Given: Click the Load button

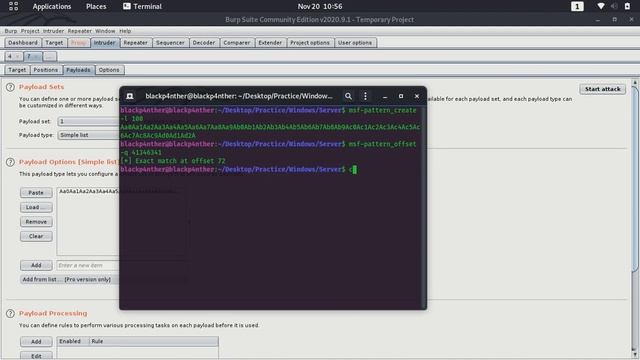Looking at the screenshot, I should 36,207.
